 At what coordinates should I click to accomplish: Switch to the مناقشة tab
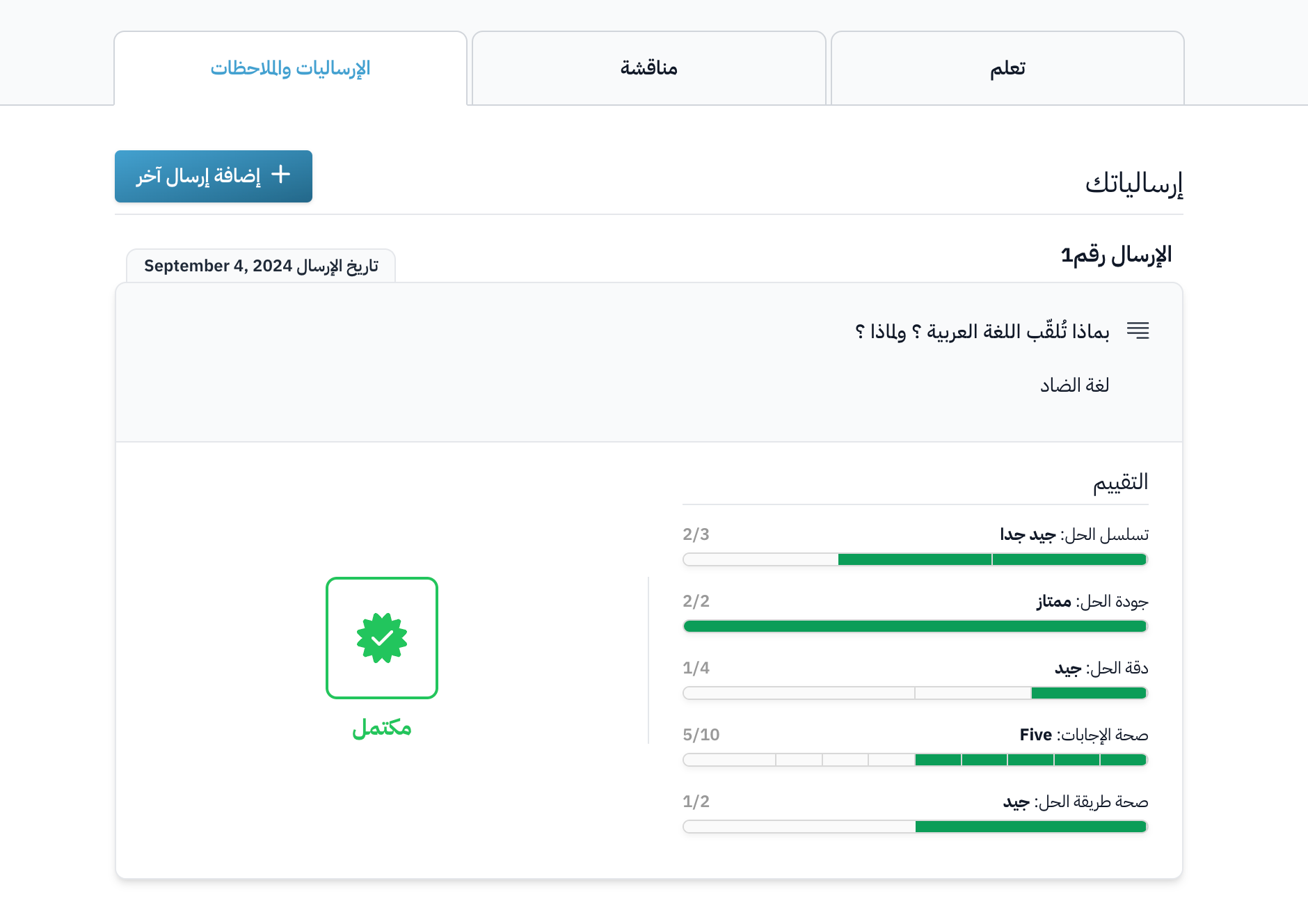click(649, 68)
